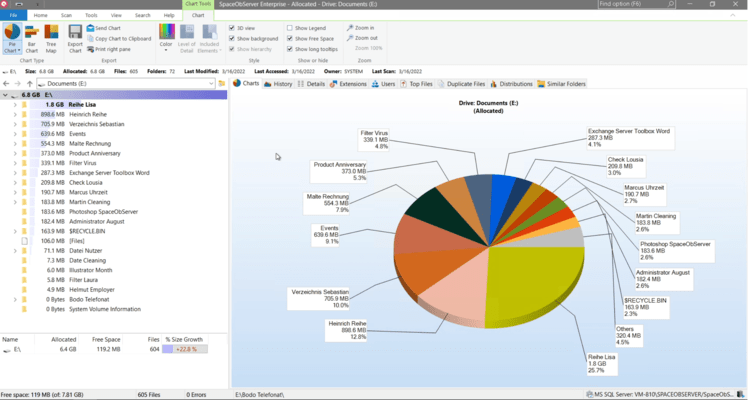
Task: Open the Scan ribbon tab
Action: pos(67,16)
